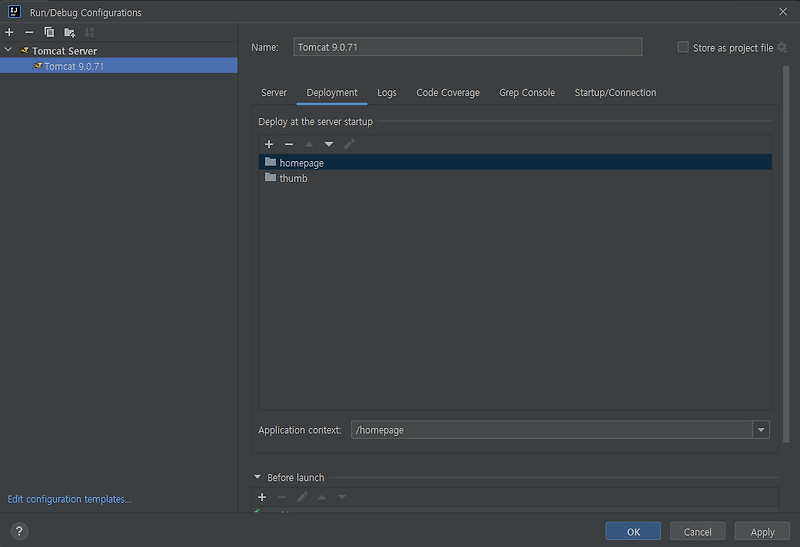Select the thumb deployment artifact
This screenshot has height=547, width=800.
point(515,178)
